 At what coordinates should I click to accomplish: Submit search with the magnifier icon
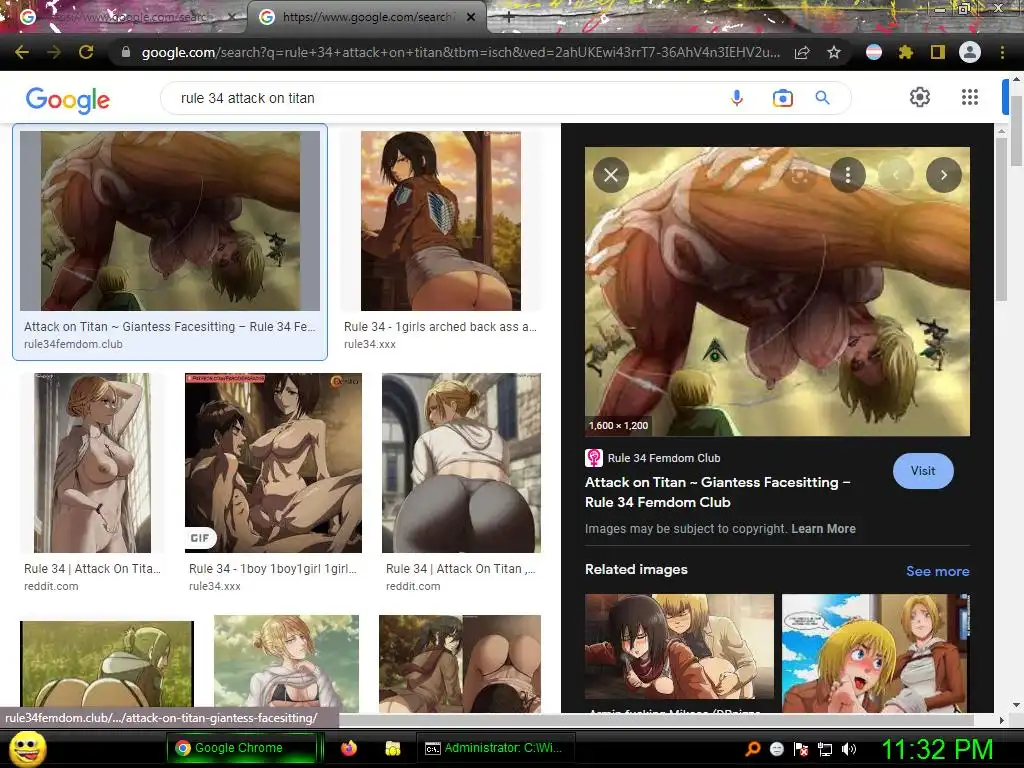coord(823,98)
